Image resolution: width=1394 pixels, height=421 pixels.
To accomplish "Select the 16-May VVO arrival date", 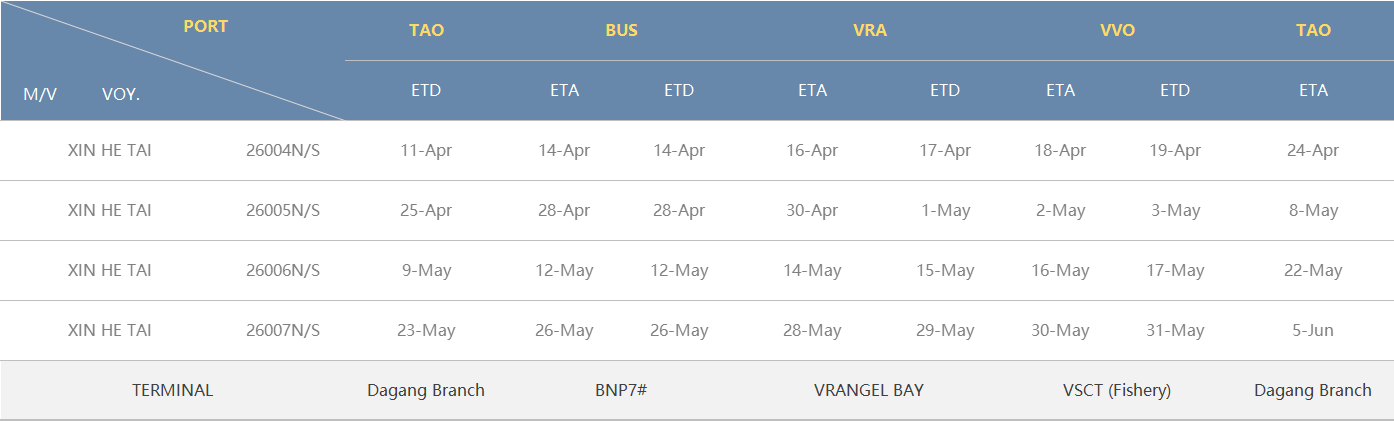I will (x=1060, y=271).
